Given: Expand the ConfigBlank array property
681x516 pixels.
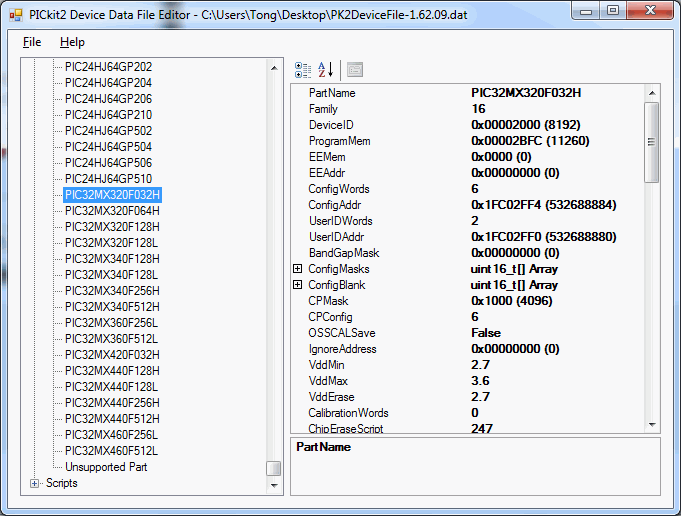Looking at the screenshot, I should point(298,285).
